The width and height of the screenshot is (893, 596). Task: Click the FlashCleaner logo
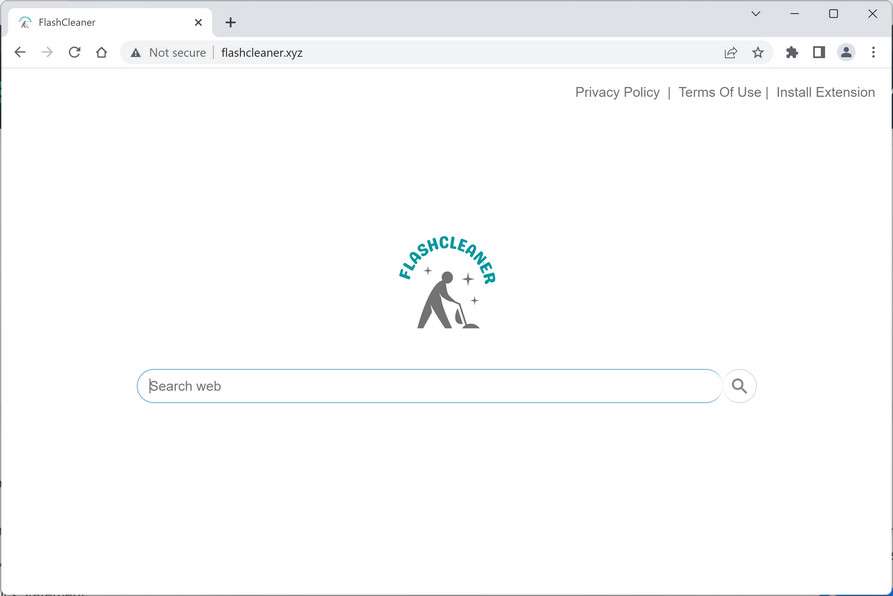[447, 281]
